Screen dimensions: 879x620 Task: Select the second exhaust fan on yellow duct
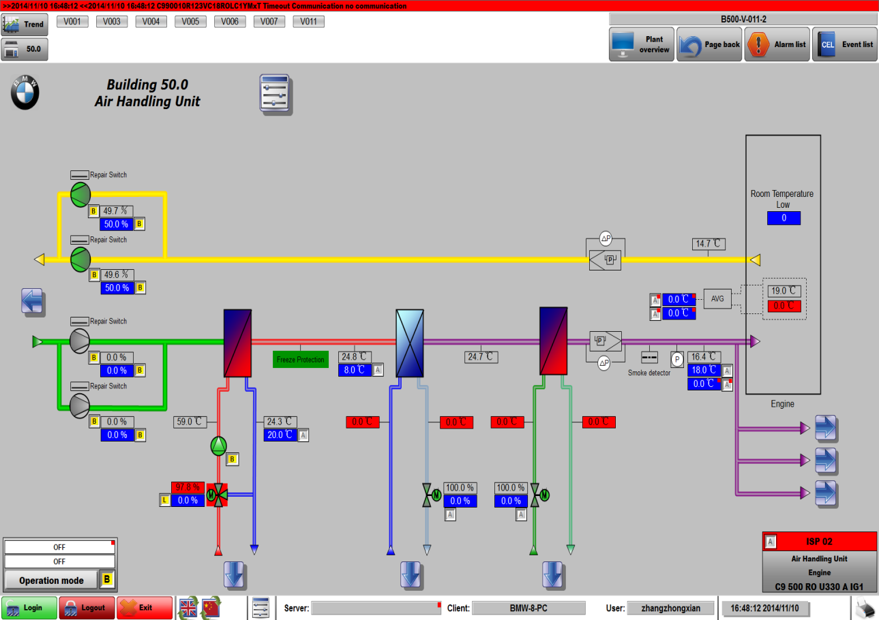(x=81, y=260)
